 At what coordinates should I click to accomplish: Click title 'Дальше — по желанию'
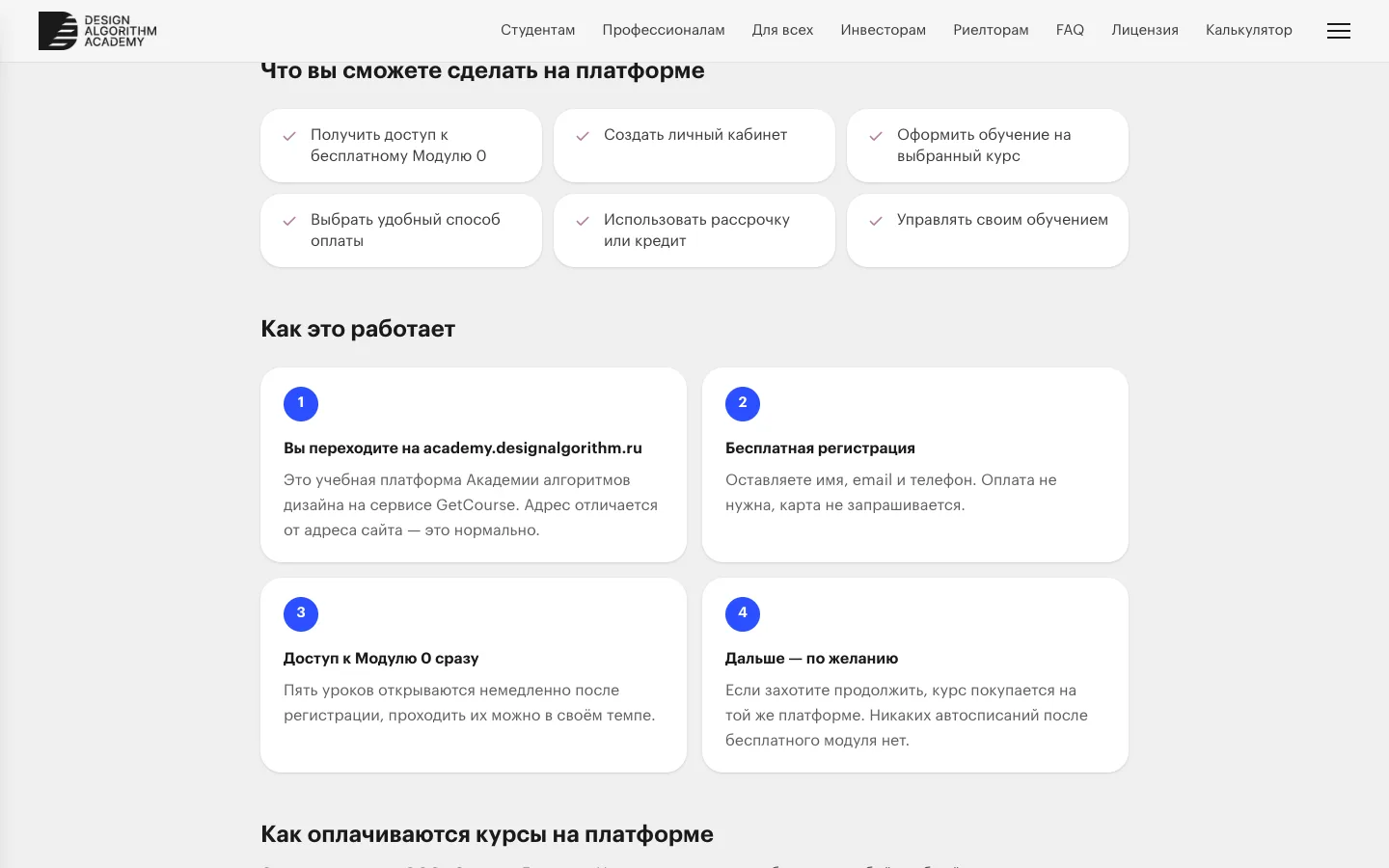coord(811,659)
